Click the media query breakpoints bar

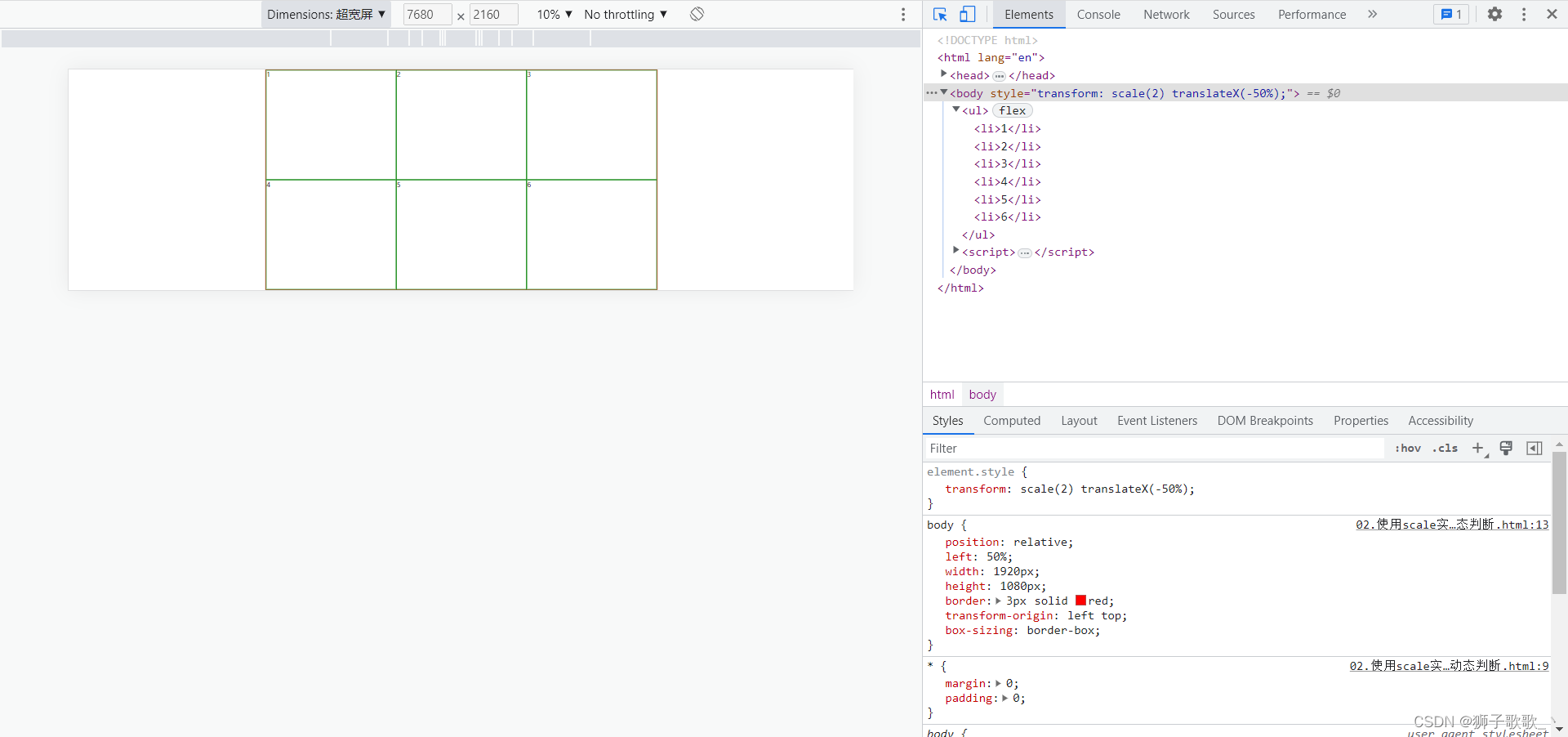point(461,38)
